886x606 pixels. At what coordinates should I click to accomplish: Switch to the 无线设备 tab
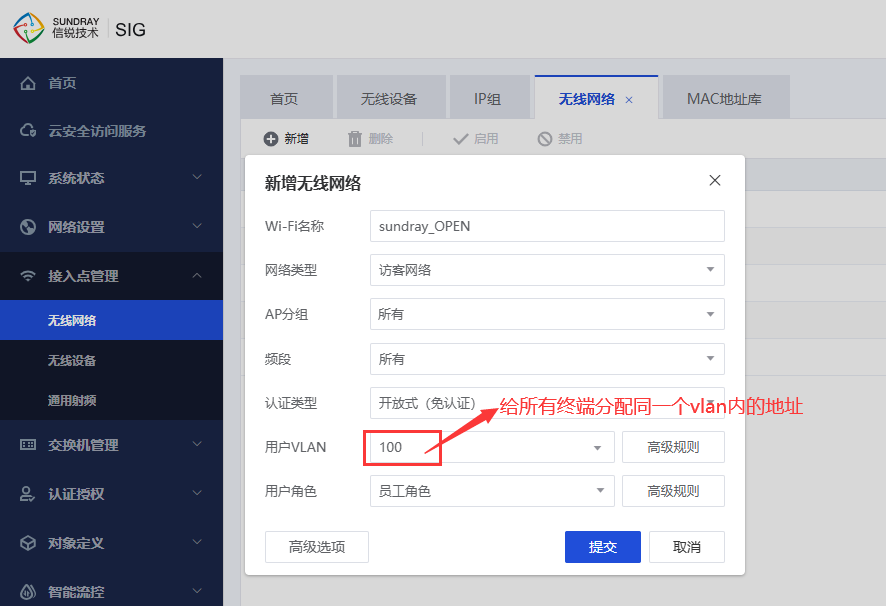(x=391, y=97)
